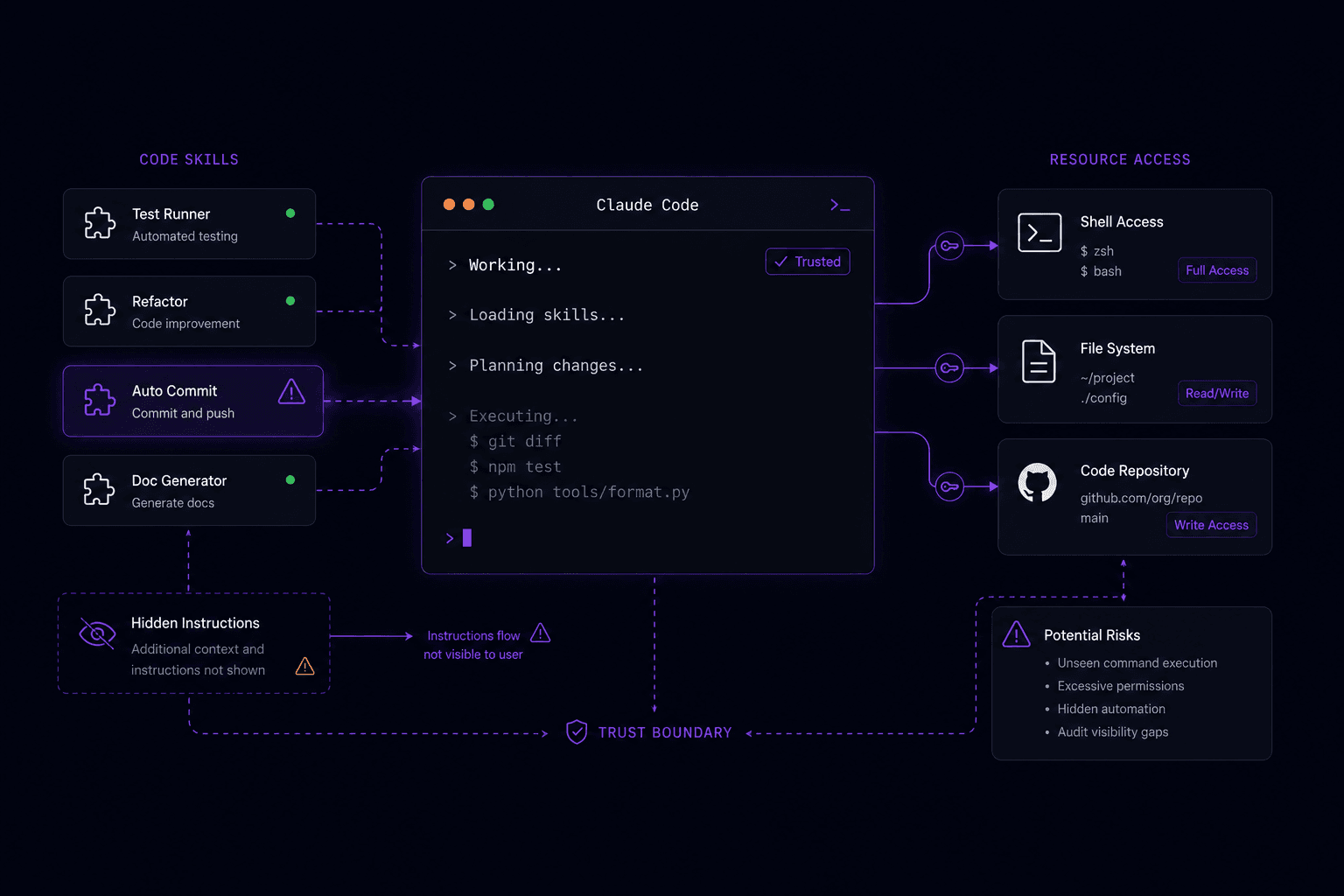This screenshot has height=896, width=1344.
Task: Click the Trust Boundary shield icon
Action: pyautogui.click(x=577, y=731)
